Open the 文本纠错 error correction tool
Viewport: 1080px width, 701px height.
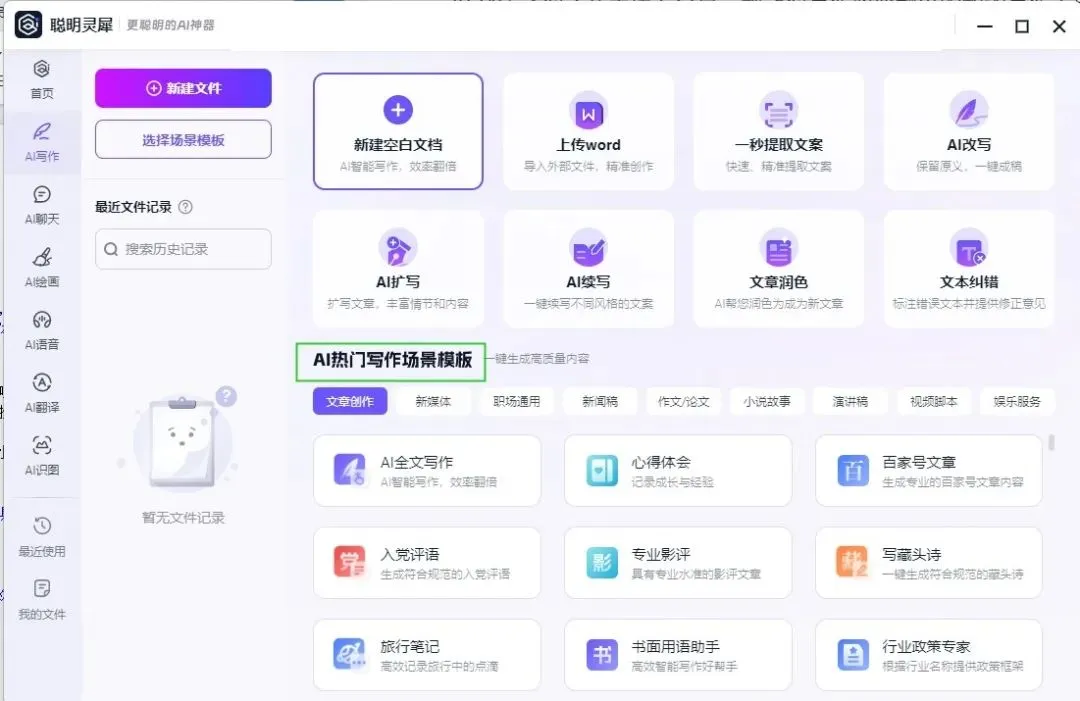coord(968,268)
